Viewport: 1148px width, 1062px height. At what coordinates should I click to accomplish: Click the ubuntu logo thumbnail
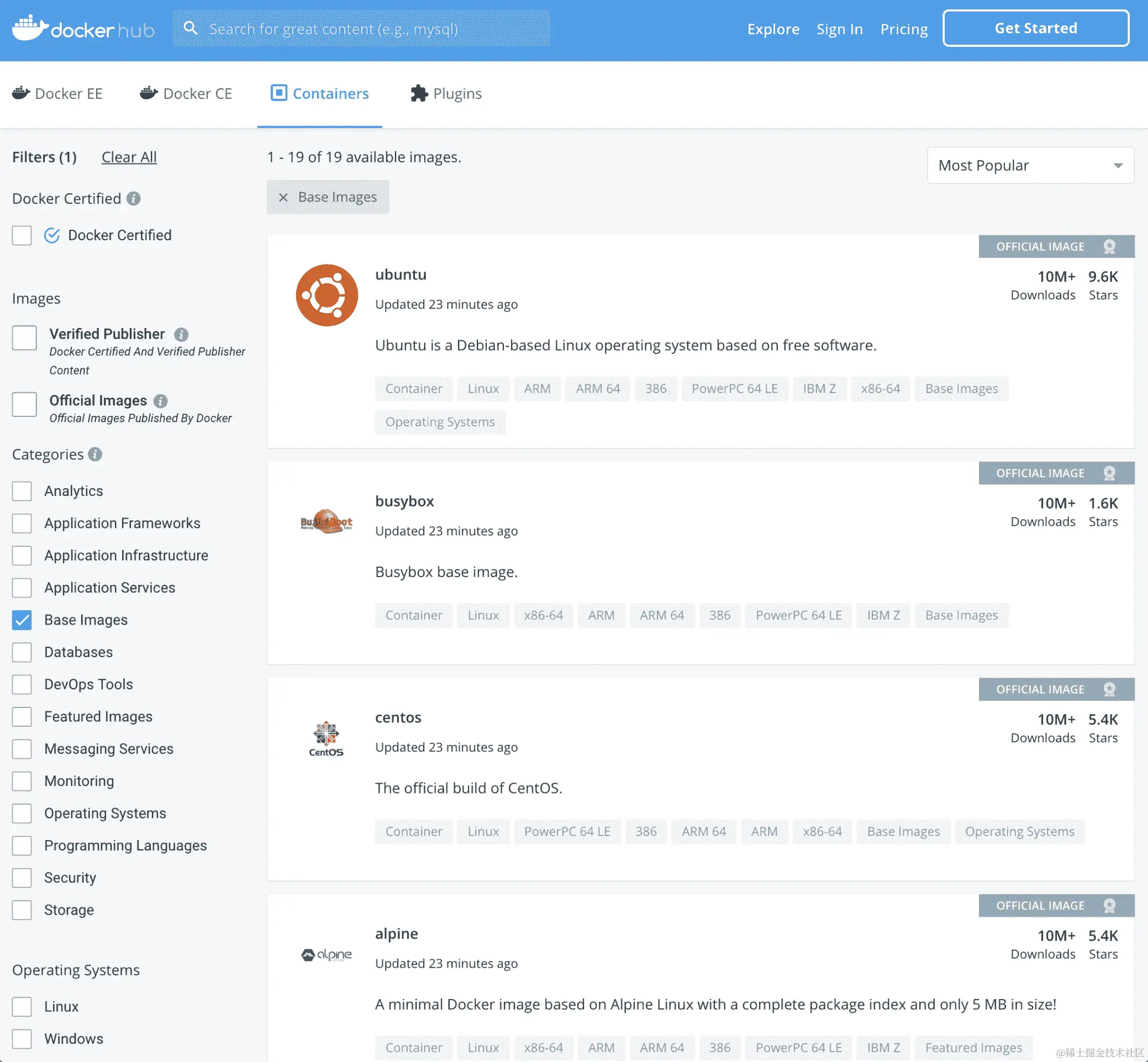coord(327,295)
